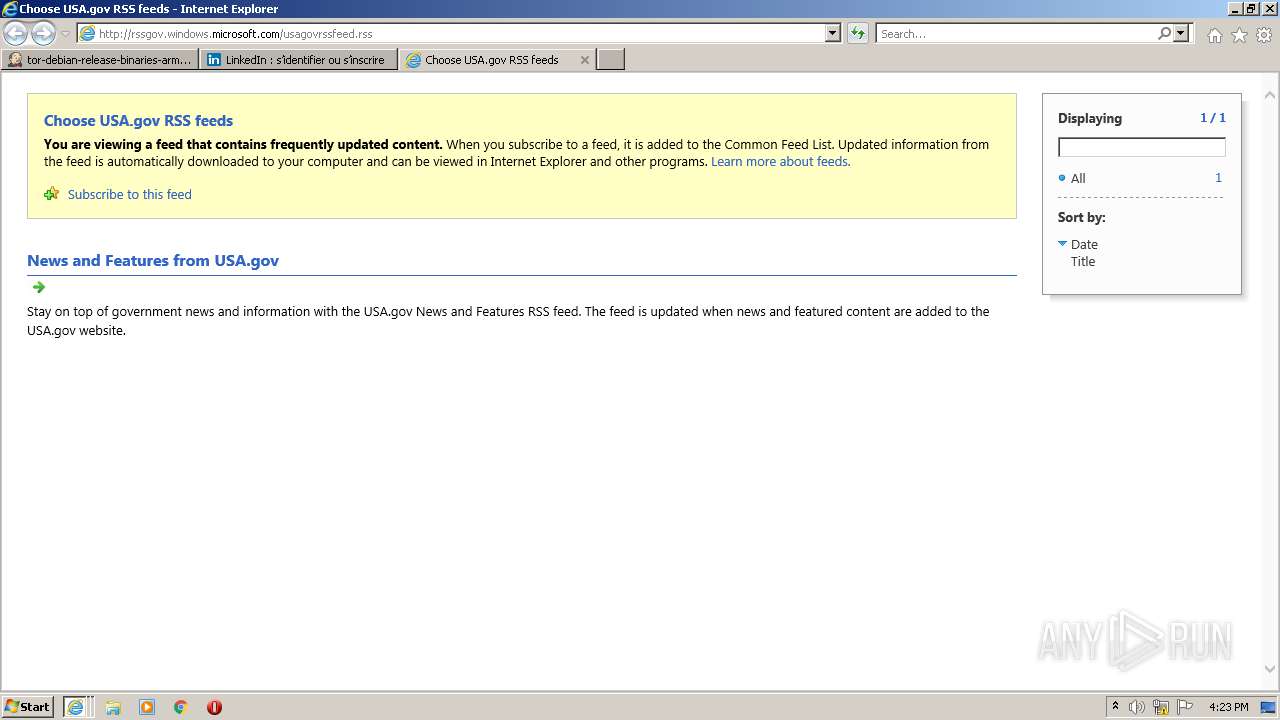1280x720 pixels.
Task: Expand the address bar autocomplete dropdown
Action: pyautogui.click(x=833, y=33)
